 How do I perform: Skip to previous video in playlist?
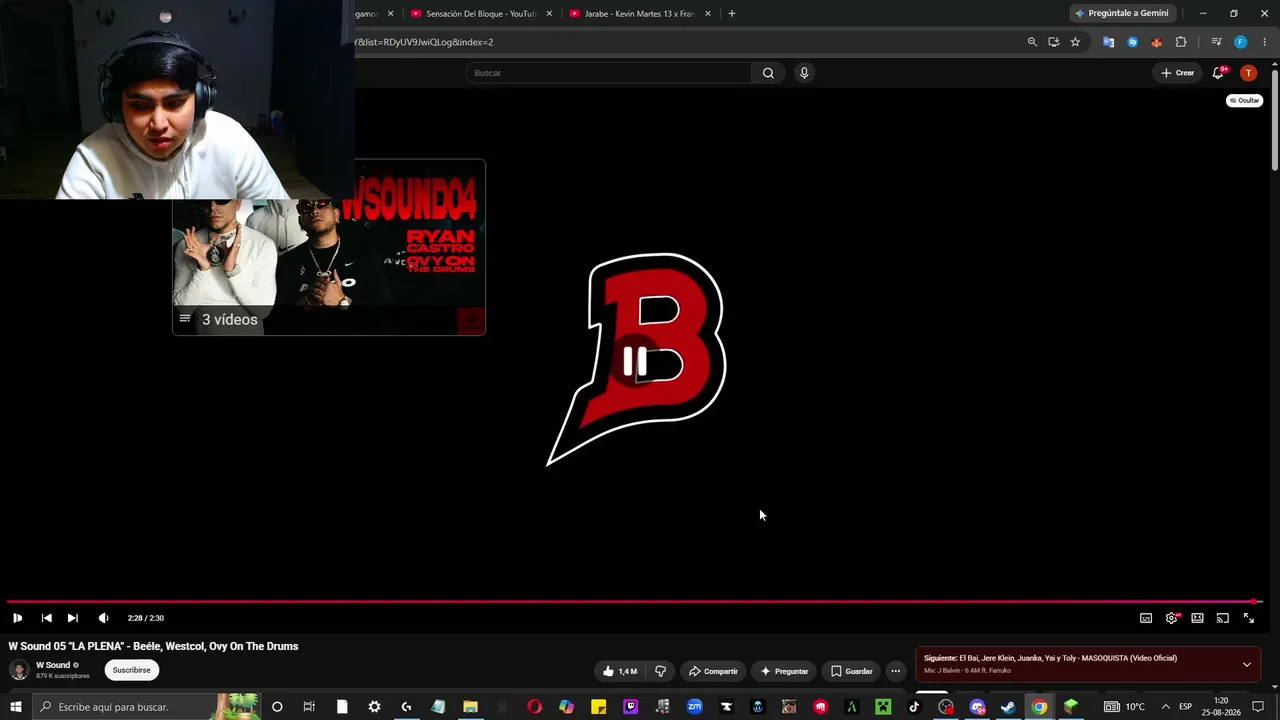click(x=46, y=618)
